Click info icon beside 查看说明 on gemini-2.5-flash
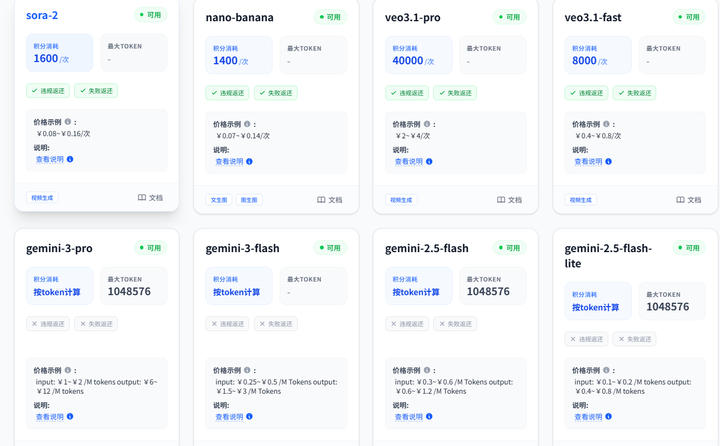The height and width of the screenshot is (446, 720). (x=429, y=417)
